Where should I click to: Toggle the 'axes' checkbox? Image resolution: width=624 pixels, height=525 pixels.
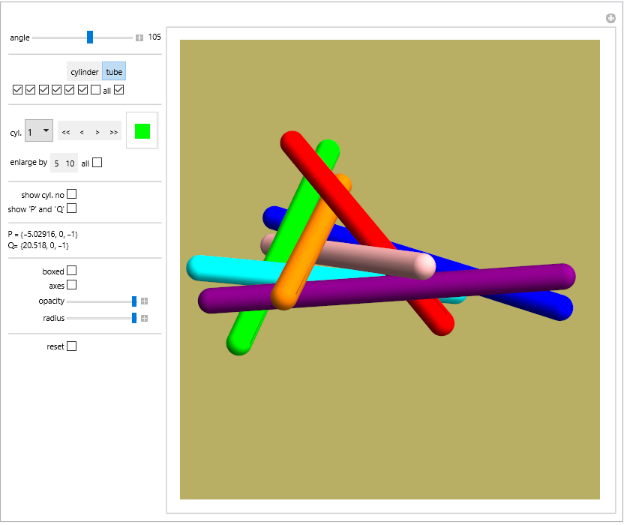pos(71,285)
